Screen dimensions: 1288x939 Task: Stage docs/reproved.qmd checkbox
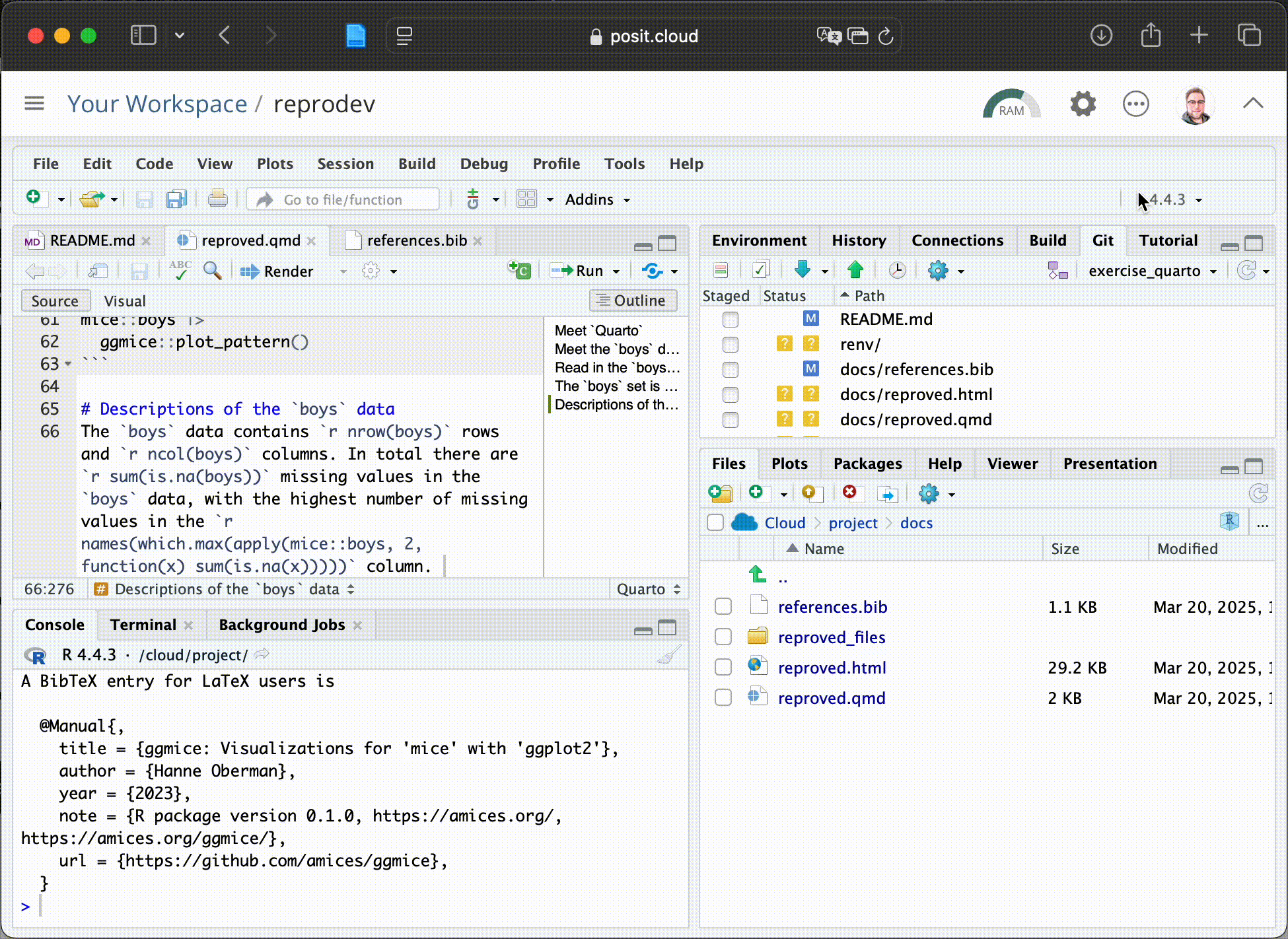[730, 420]
